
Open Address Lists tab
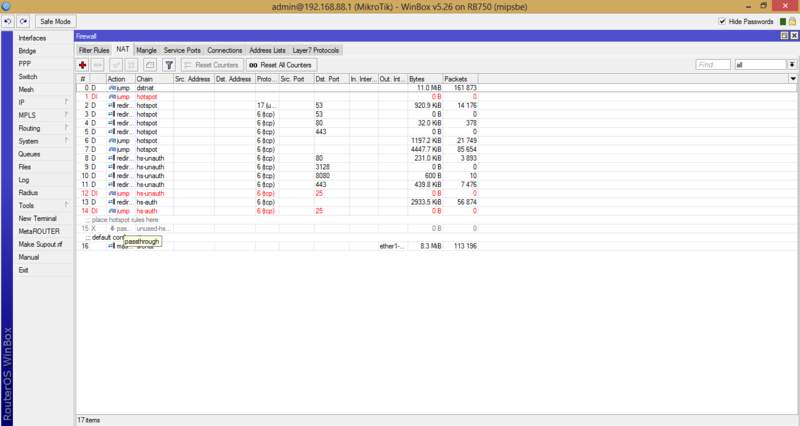pyautogui.click(x=267, y=50)
